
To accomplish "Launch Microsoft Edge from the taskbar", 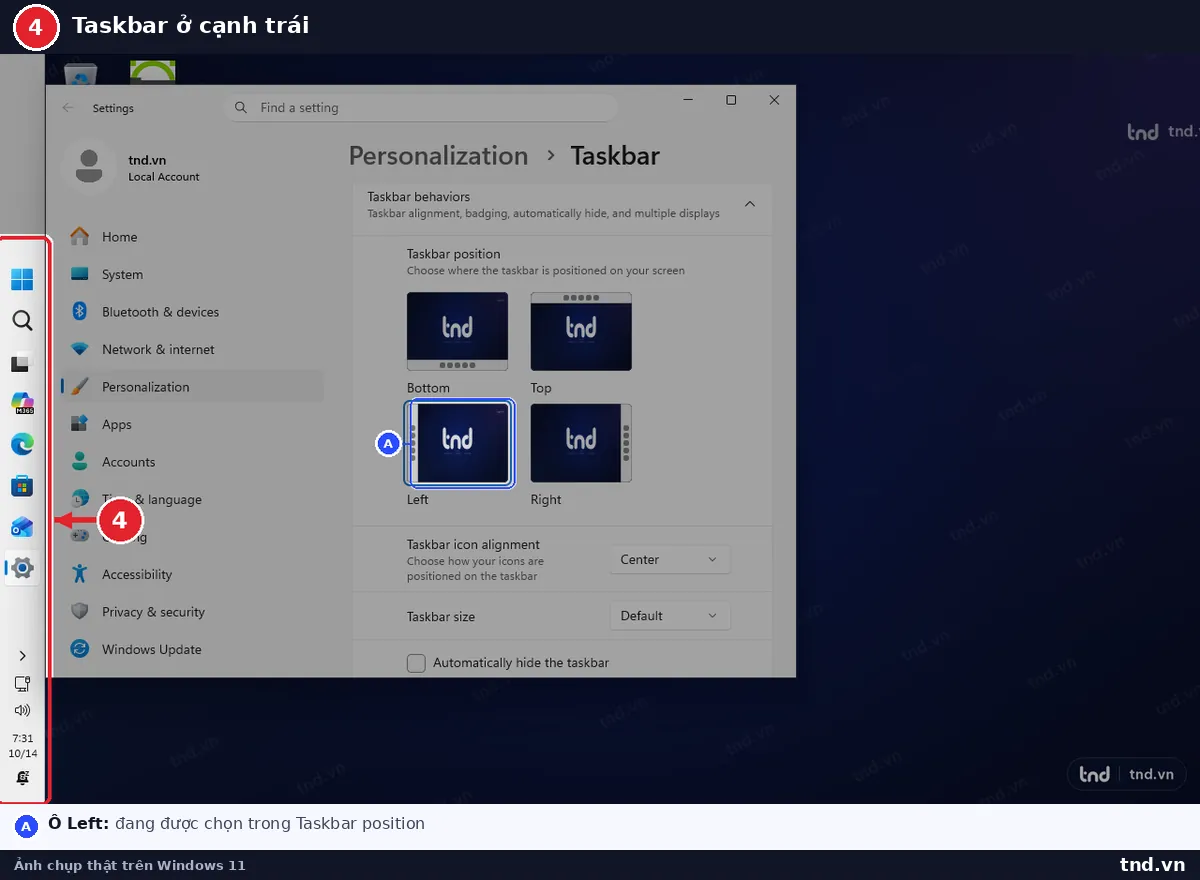I will [22, 444].
